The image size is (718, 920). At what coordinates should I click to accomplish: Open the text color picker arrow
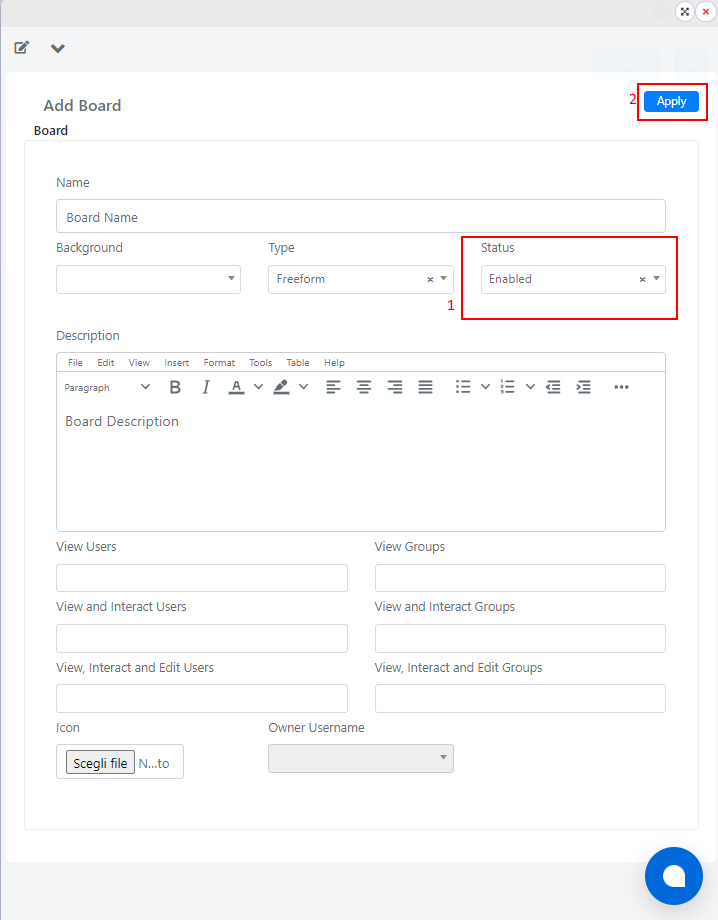point(258,387)
